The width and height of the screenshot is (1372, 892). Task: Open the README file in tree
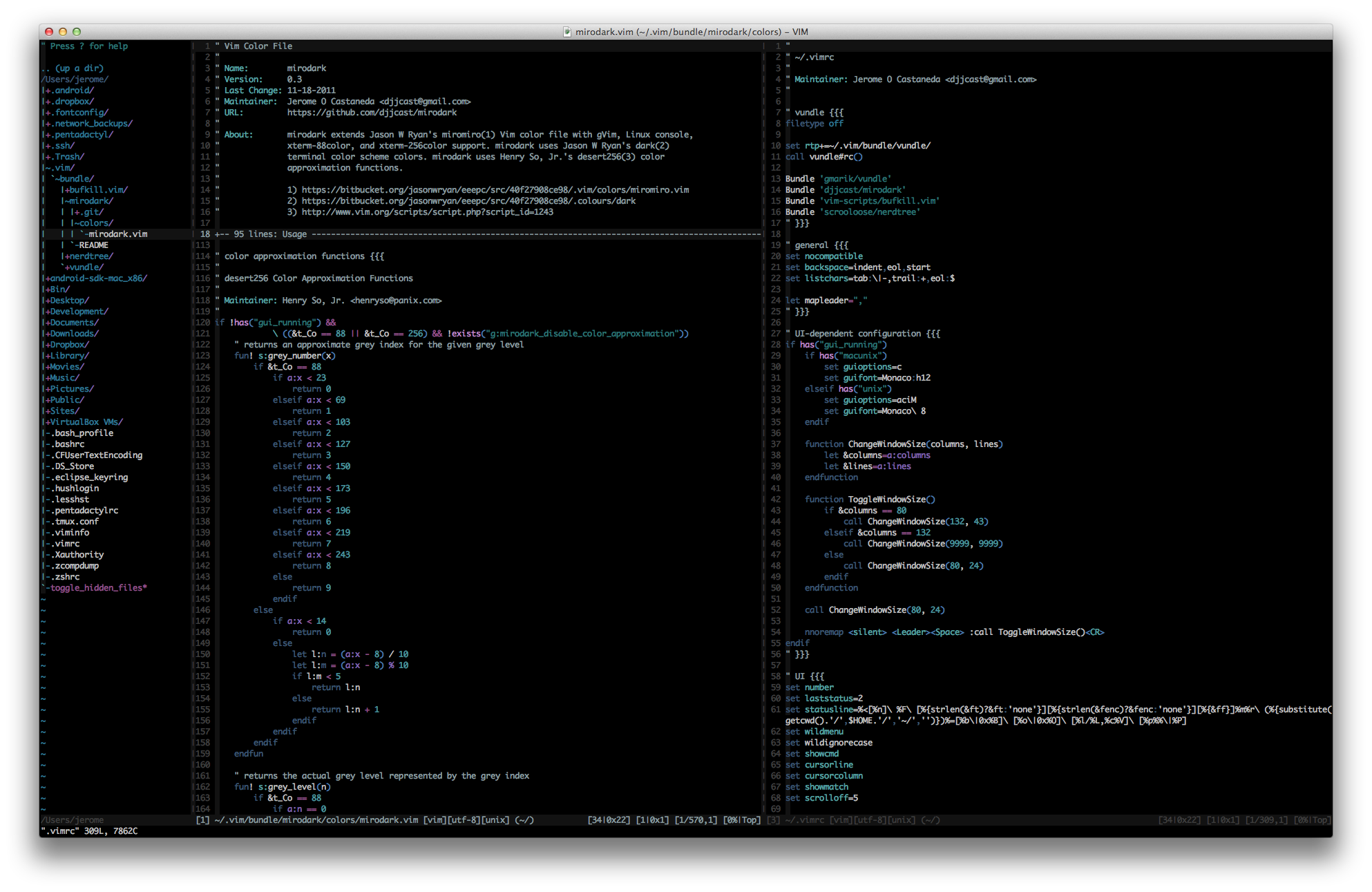coord(93,245)
